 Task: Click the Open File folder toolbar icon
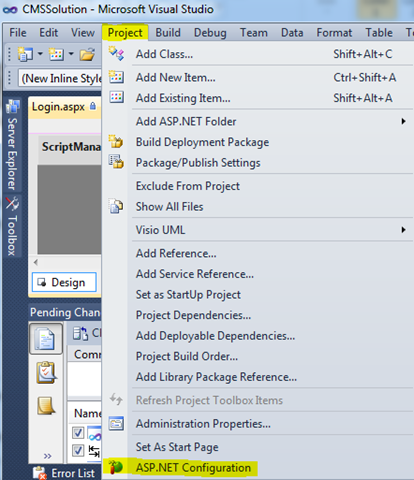[x=87, y=54]
